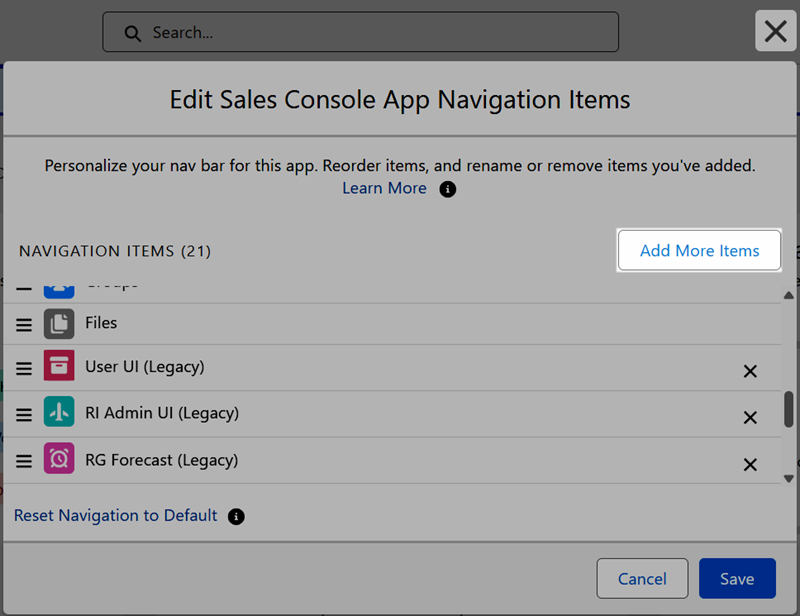Open the Learn More link
The width and height of the screenshot is (800, 616).
384,188
